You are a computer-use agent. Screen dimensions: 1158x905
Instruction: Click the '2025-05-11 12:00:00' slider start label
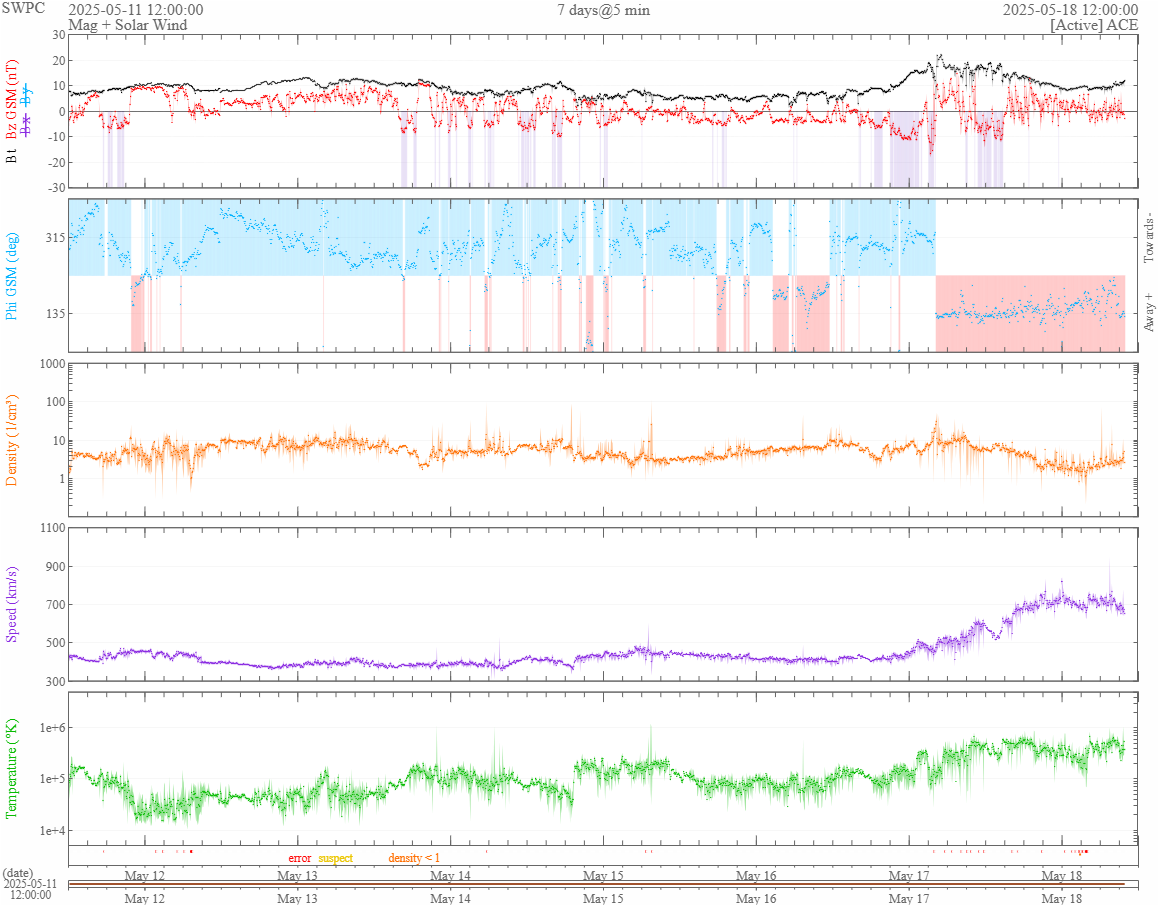pos(30,889)
